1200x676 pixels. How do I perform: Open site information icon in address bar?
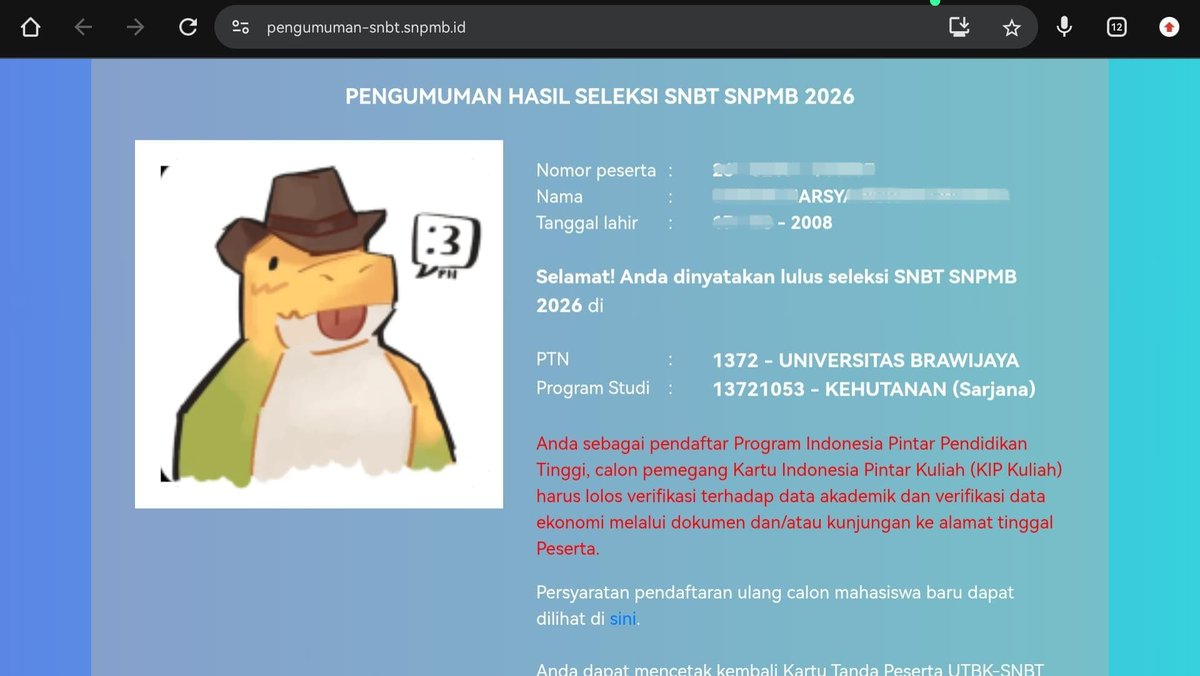pyautogui.click(x=241, y=28)
